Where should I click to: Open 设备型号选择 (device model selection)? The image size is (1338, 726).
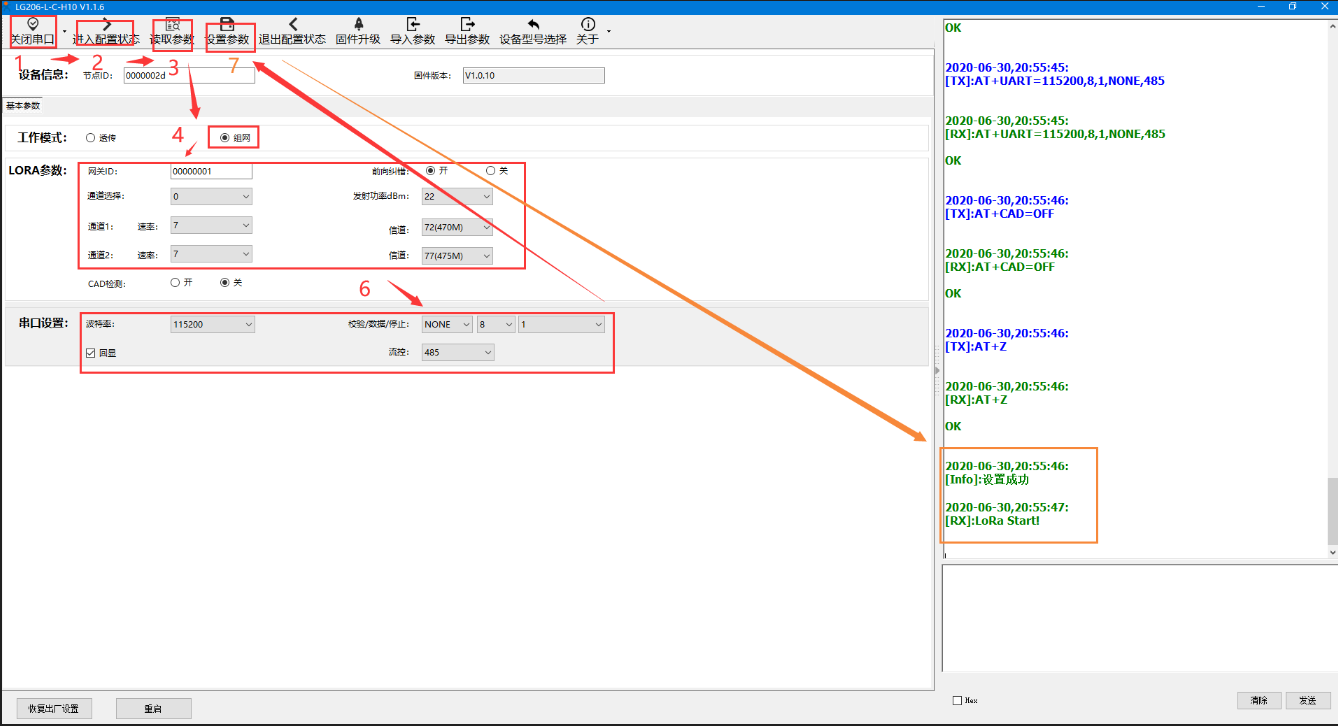[x=533, y=24]
